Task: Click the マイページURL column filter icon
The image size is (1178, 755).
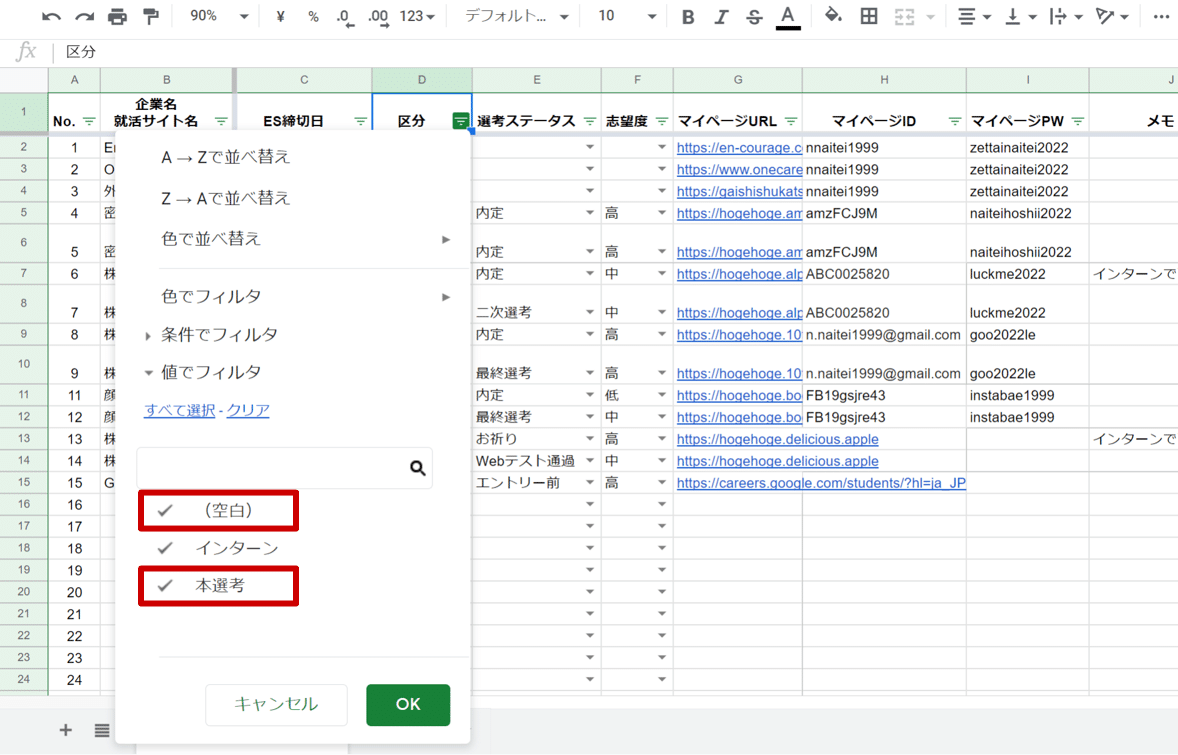Action: click(791, 121)
